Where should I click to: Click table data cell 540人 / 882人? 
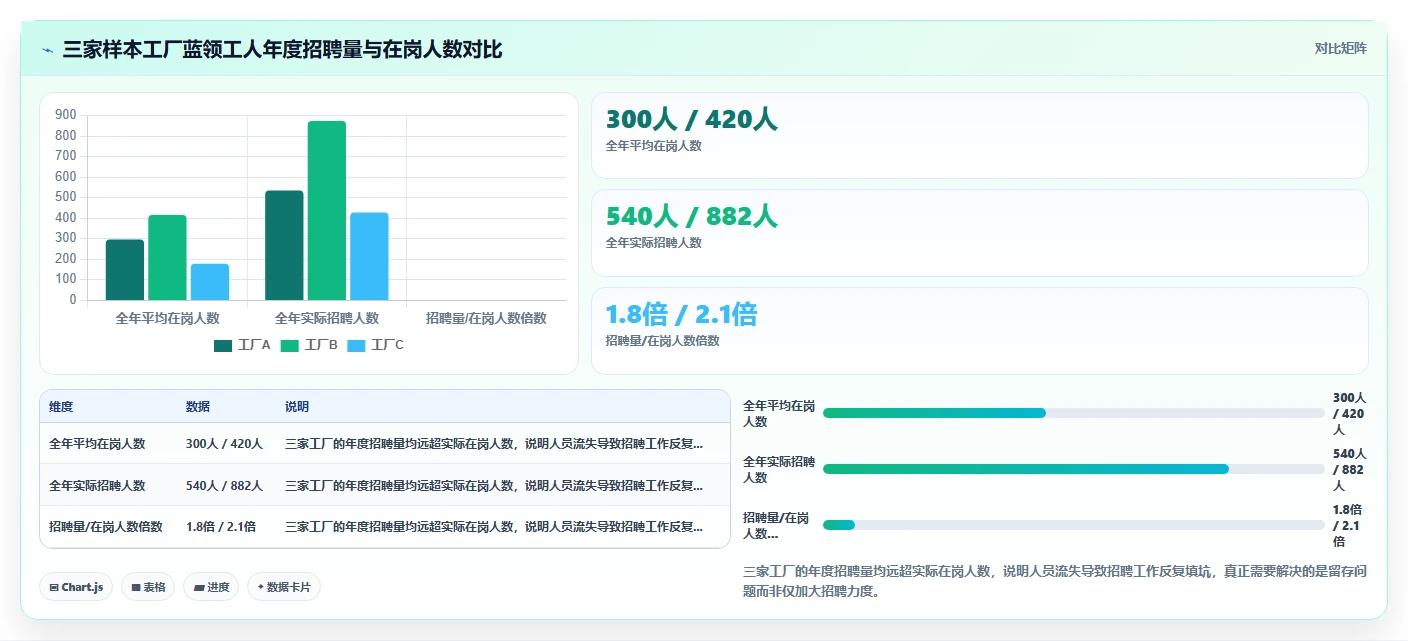point(224,486)
